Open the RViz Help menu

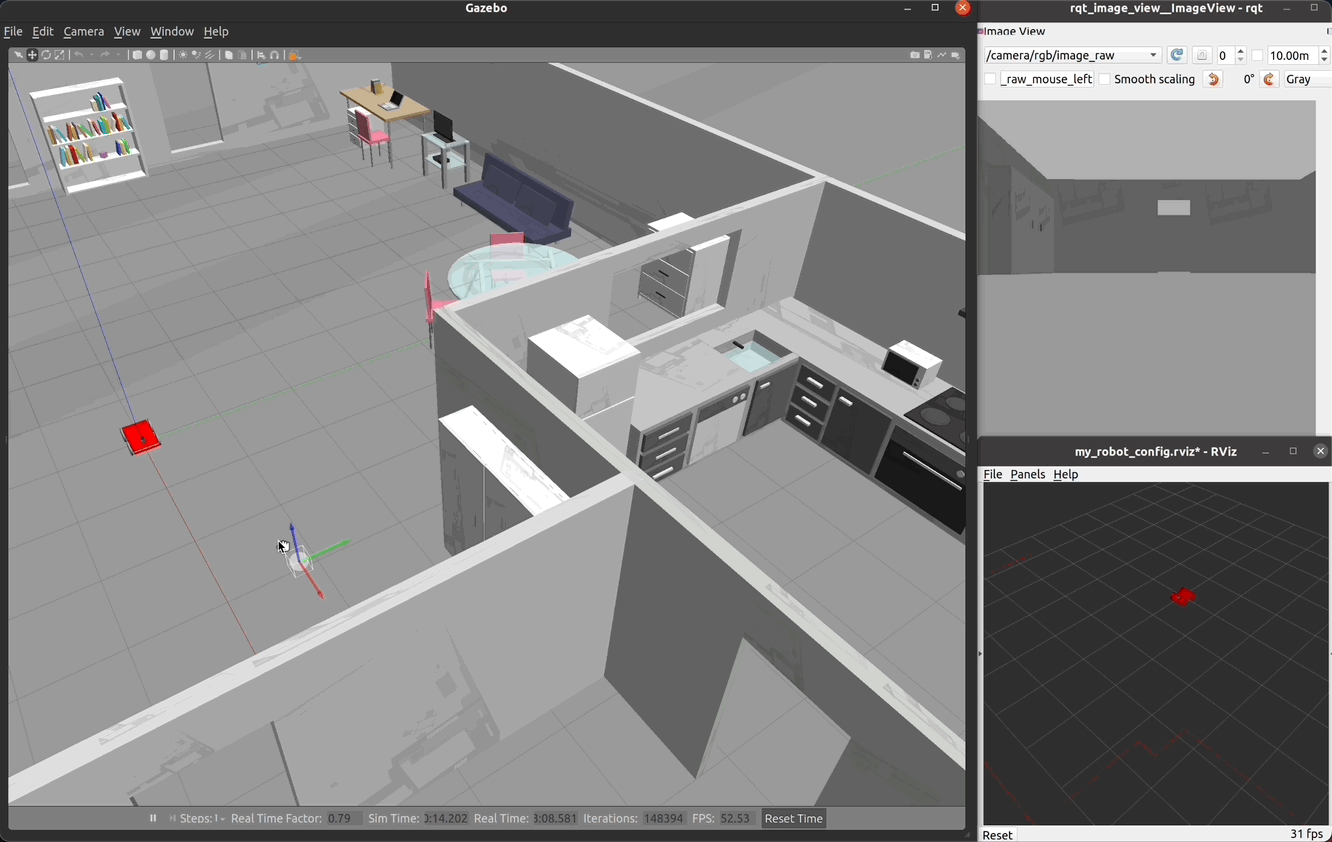(x=1066, y=474)
